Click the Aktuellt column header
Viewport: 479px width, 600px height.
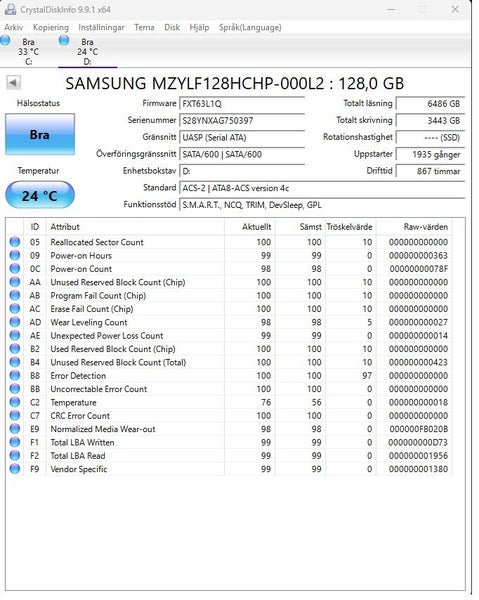pos(249,227)
